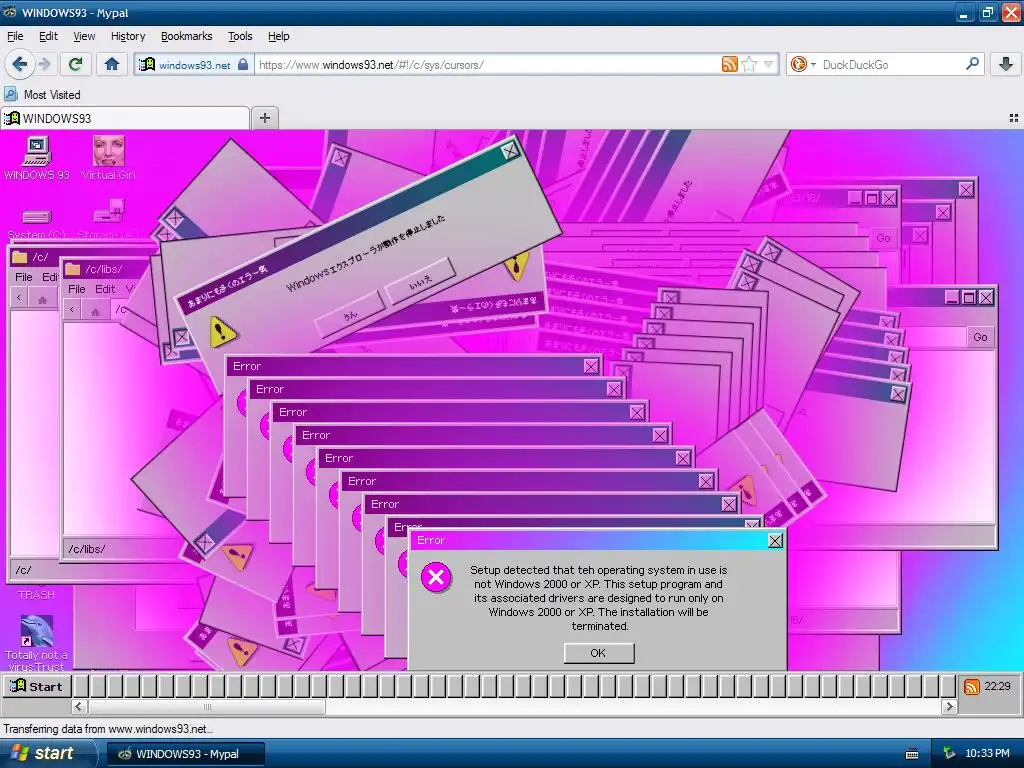The image size is (1024, 768).
Task: Open Edit menu in /c/libs/ window
Action: coord(104,289)
